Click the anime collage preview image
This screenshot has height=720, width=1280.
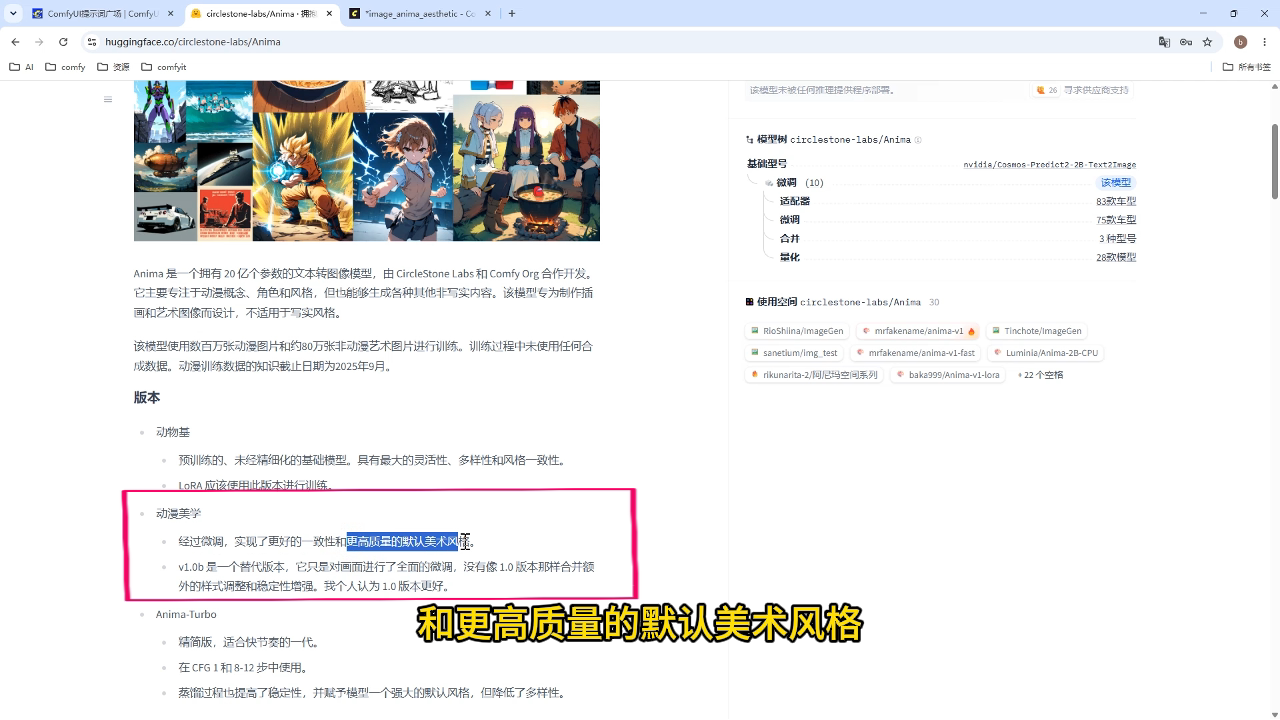click(367, 161)
